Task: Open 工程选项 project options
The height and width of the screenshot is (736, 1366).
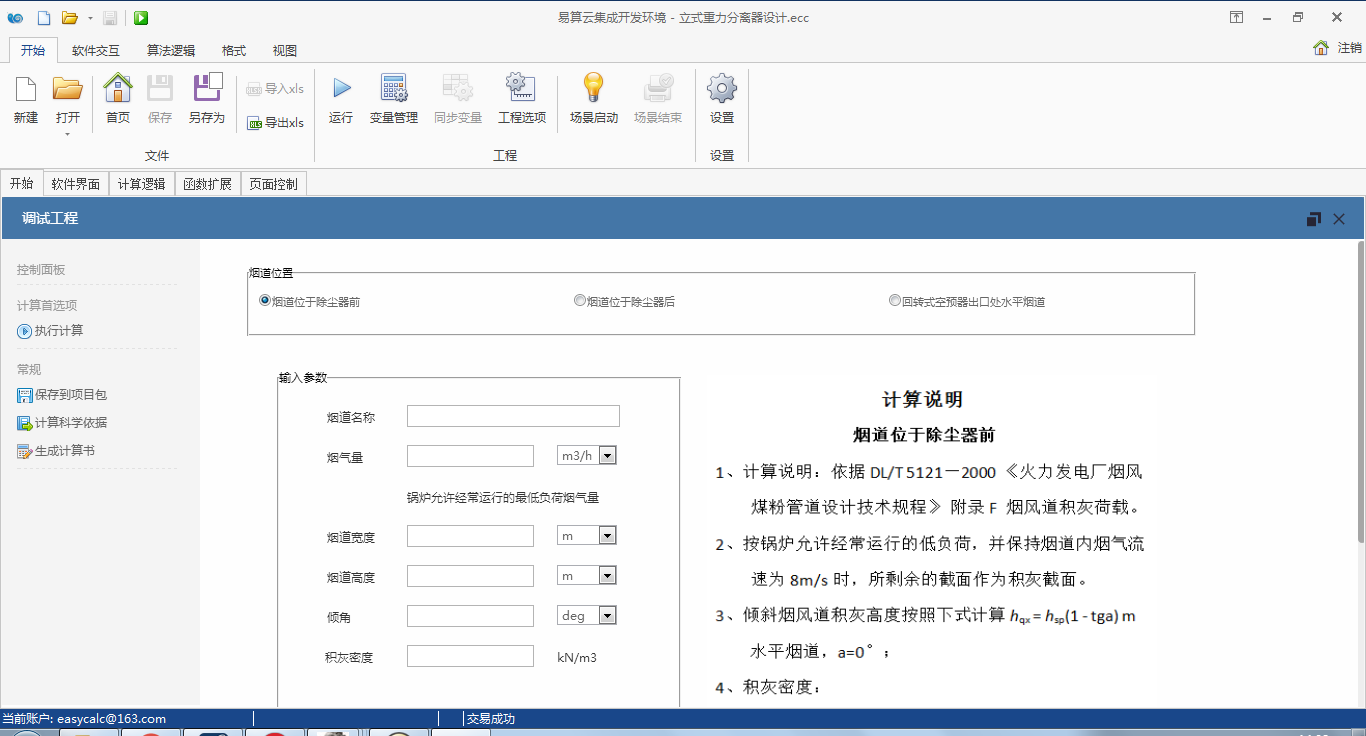Action: 522,90
